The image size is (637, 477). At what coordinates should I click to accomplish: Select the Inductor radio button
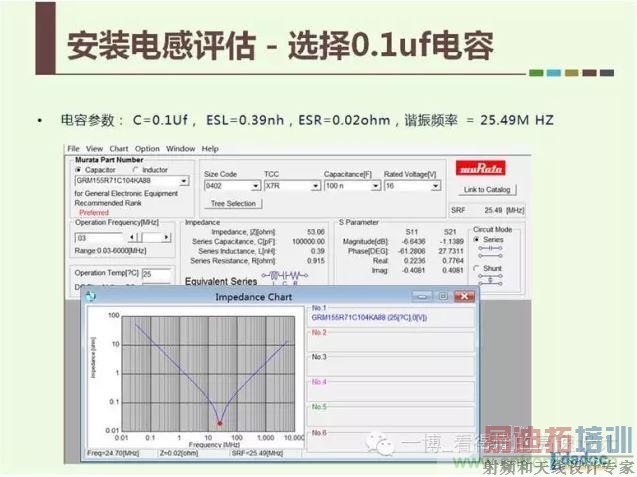[136, 170]
